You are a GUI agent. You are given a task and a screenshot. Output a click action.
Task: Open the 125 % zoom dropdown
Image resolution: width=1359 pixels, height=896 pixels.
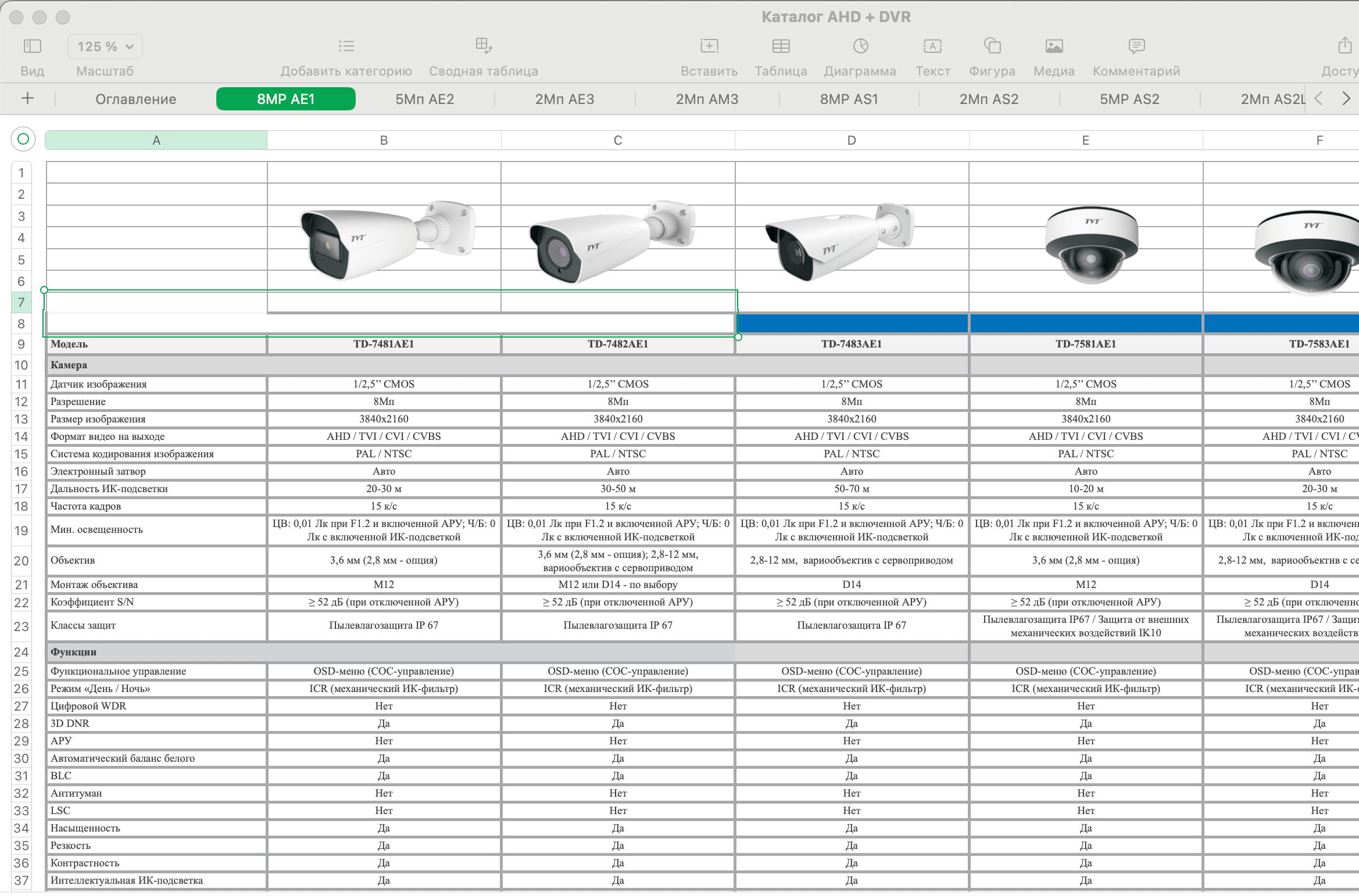105,46
